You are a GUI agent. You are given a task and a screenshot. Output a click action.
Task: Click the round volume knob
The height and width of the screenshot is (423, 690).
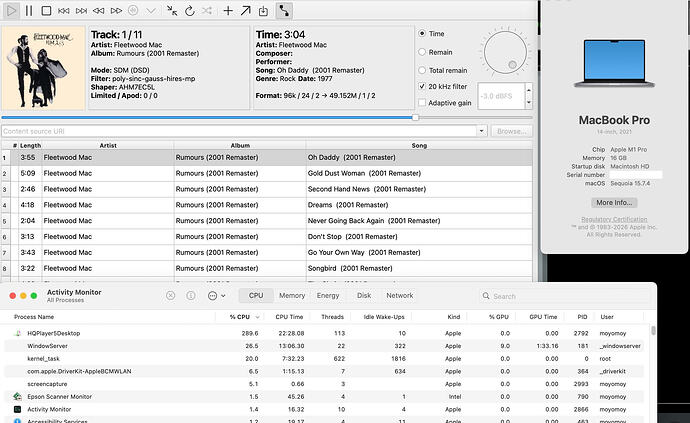(505, 52)
